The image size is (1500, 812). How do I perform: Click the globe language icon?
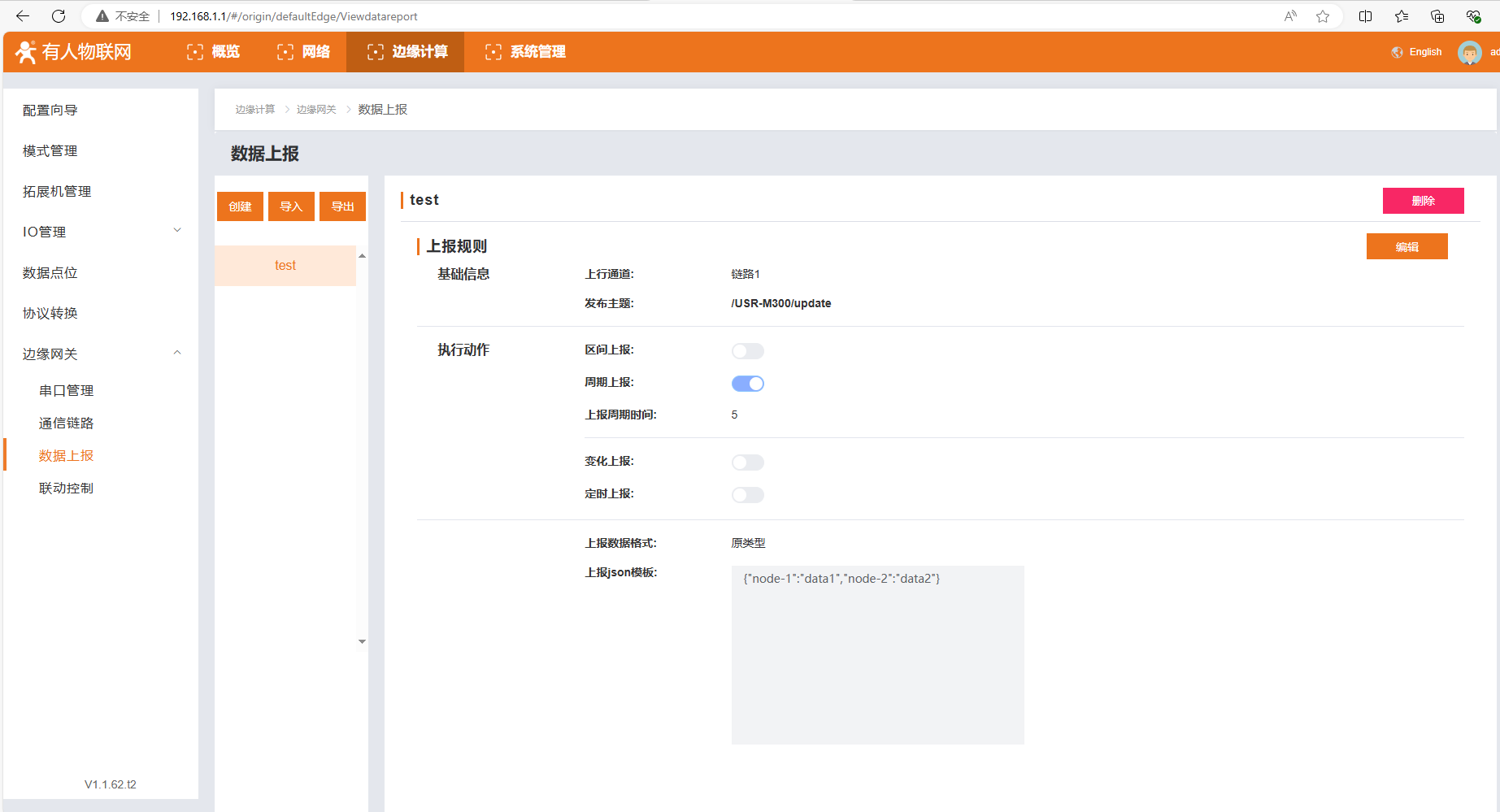(x=1398, y=52)
